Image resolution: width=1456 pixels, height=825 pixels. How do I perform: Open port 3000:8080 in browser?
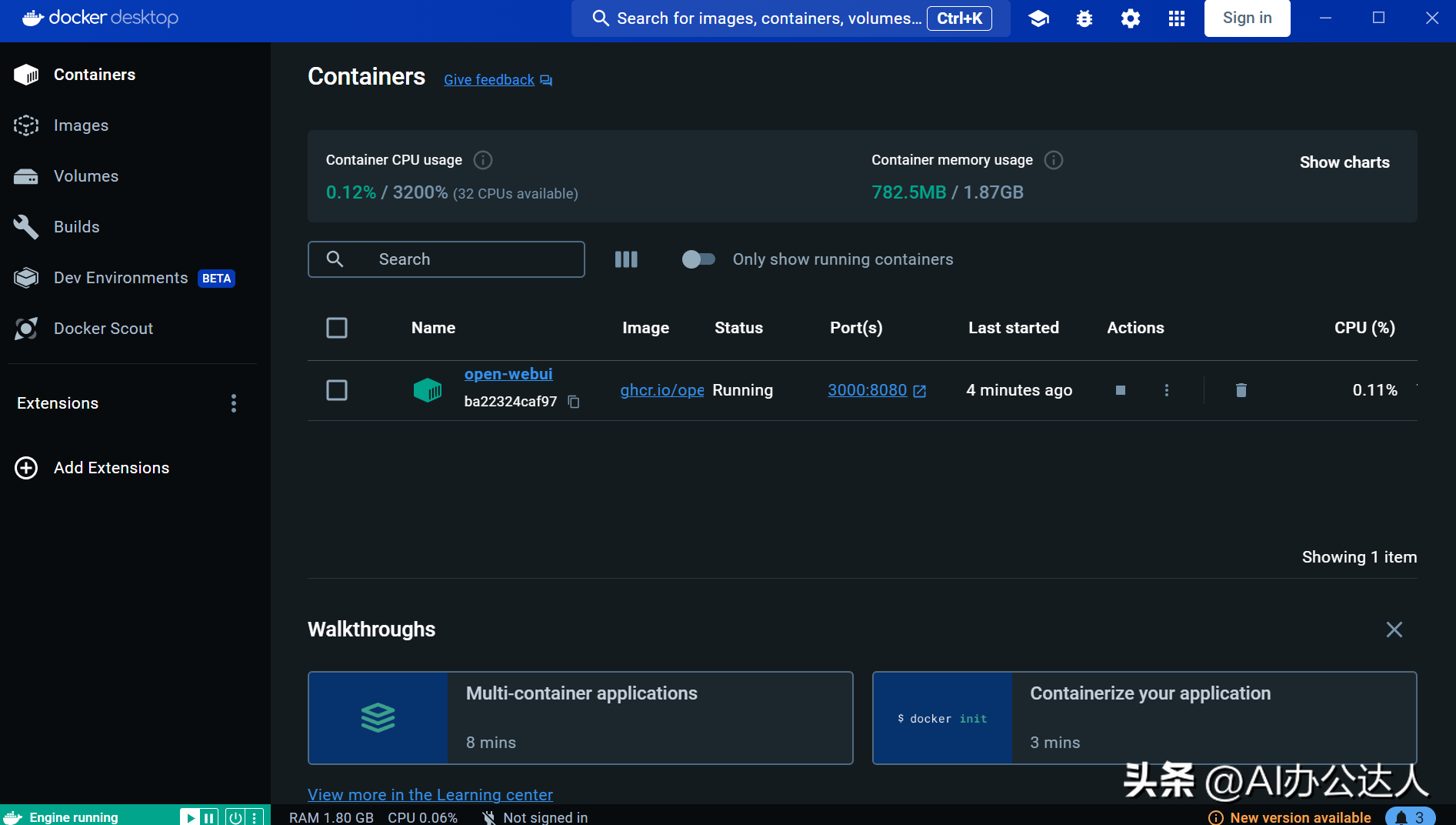pyautogui.click(x=877, y=390)
